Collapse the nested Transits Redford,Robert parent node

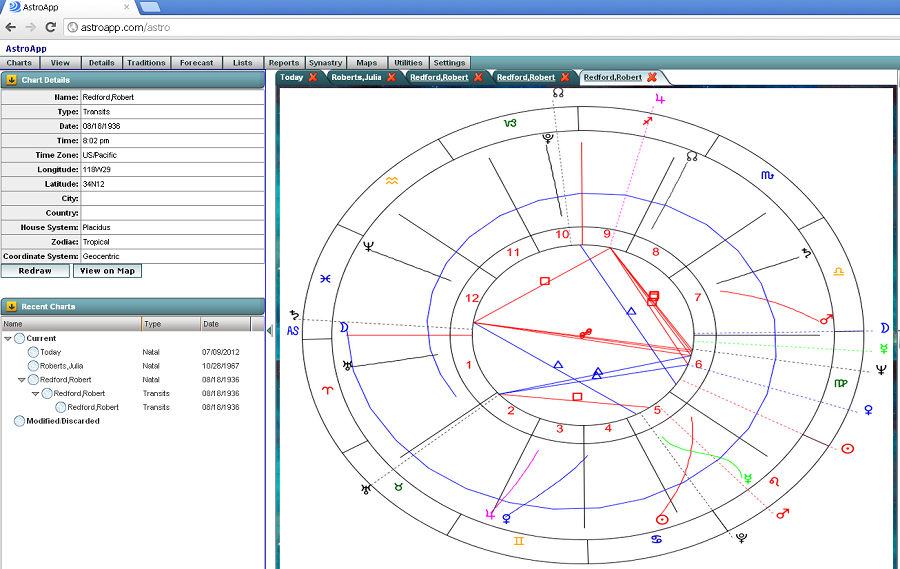click(35, 394)
